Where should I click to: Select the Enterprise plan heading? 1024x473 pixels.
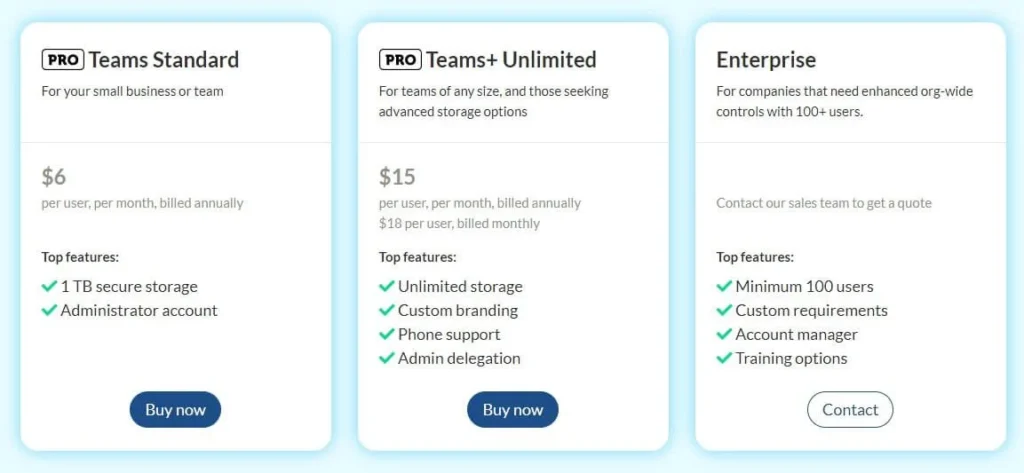[x=766, y=60]
